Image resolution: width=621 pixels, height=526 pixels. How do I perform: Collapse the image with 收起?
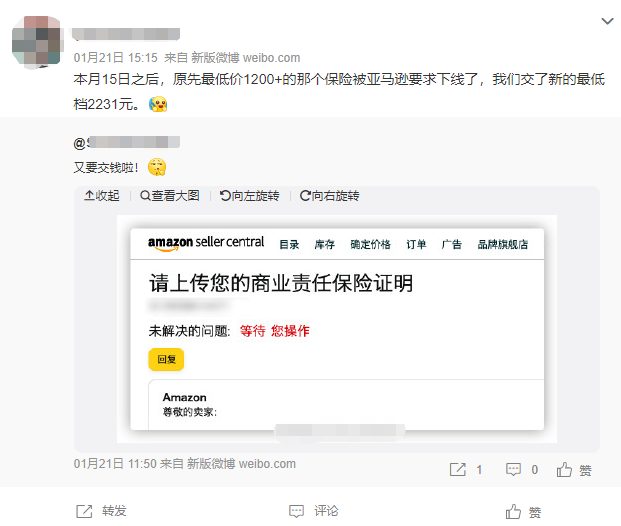[x=102, y=196]
